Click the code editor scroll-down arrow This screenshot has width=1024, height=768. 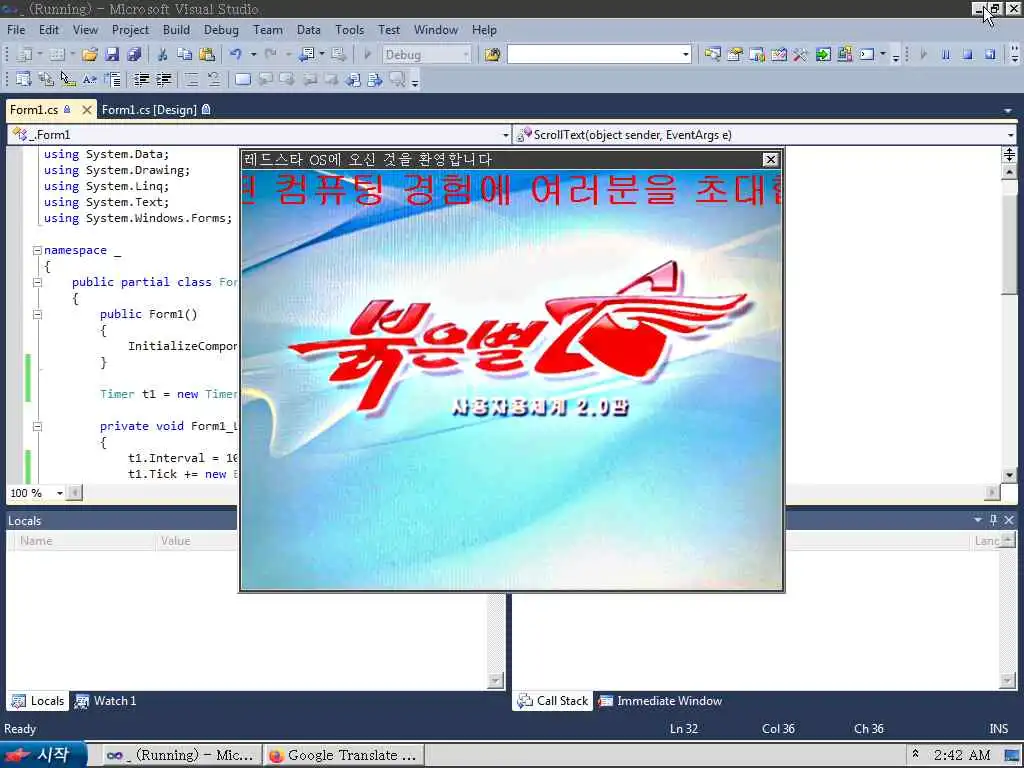[x=1009, y=475]
